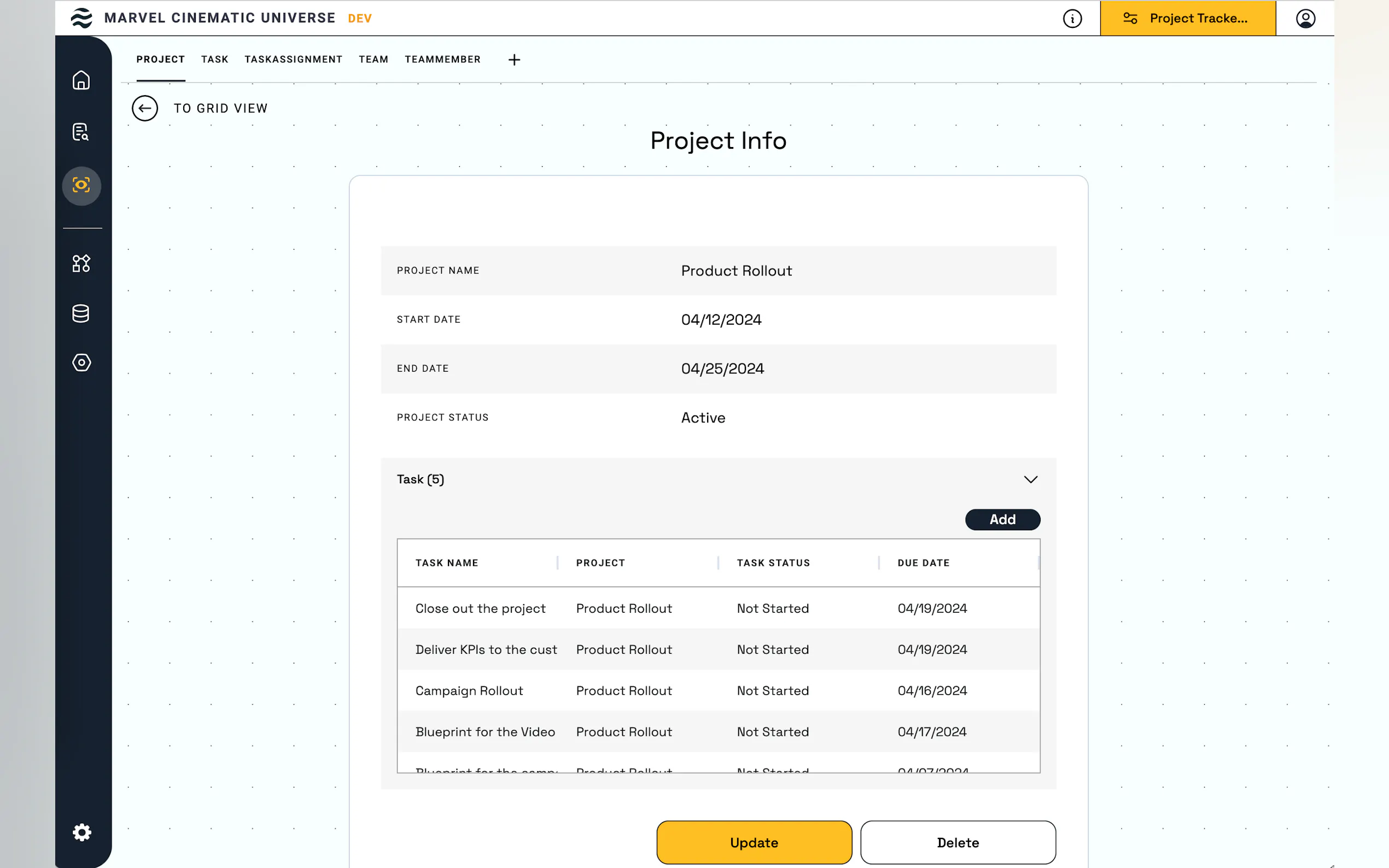Collapse the Task (5) section chevron

(1030, 479)
